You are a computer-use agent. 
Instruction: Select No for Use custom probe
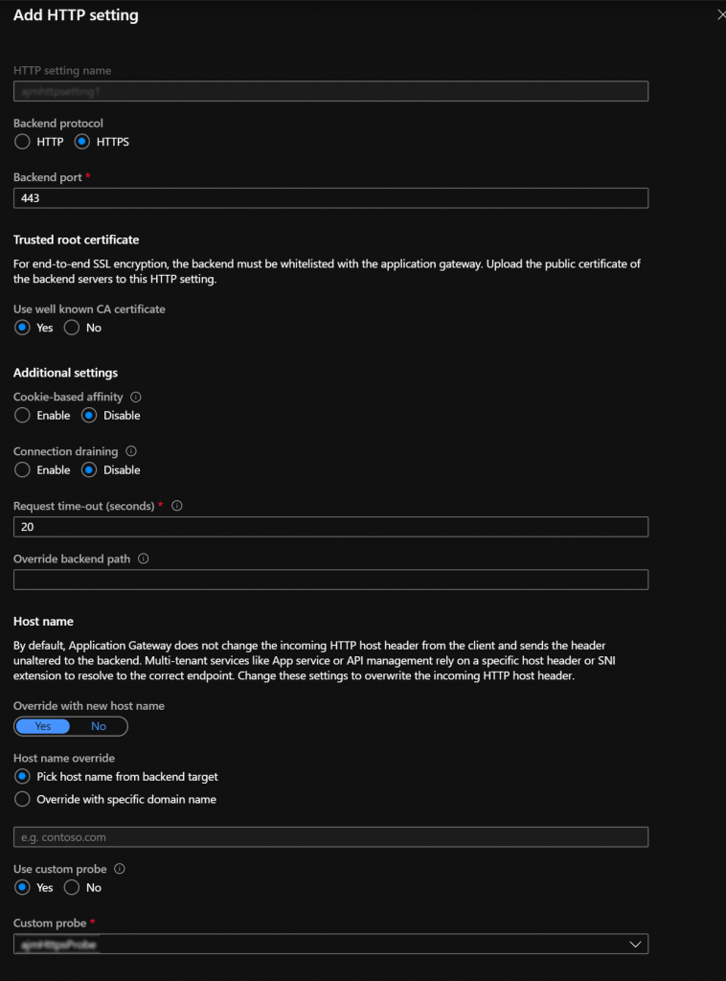[72, 888]
